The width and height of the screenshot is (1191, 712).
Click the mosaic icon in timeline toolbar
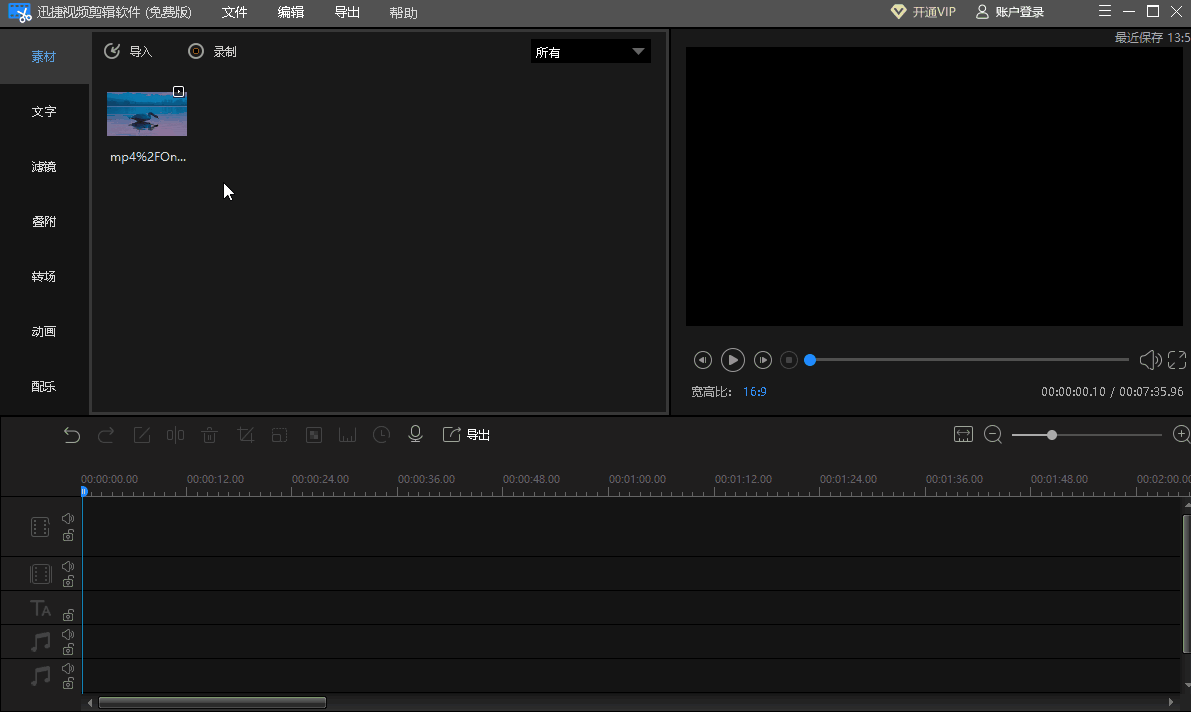pyautogui.click(x=314, y=435)
